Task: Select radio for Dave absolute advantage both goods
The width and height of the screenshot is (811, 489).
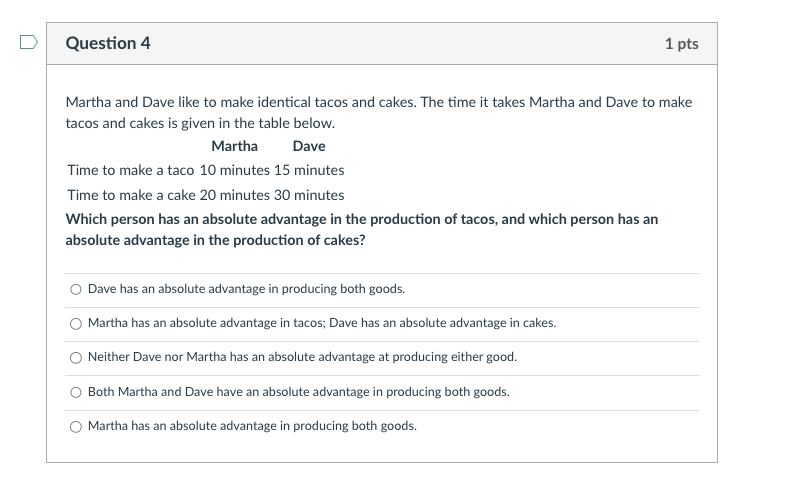Action: click(76, 289)
